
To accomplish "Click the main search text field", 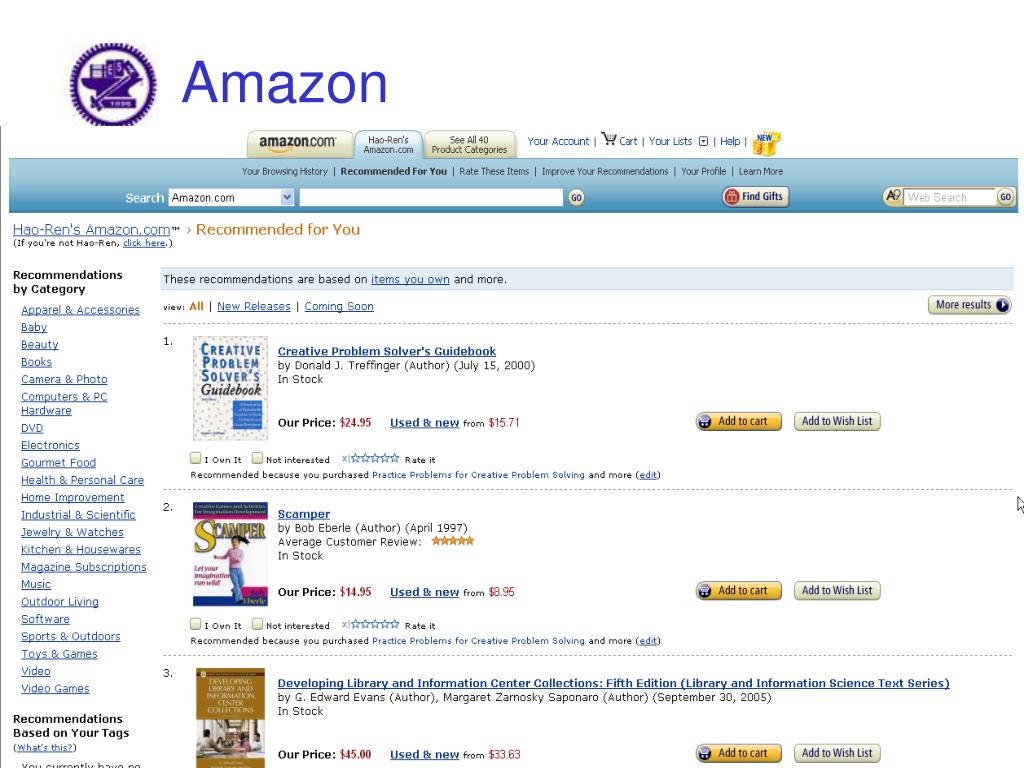I will tap(431, 197).
